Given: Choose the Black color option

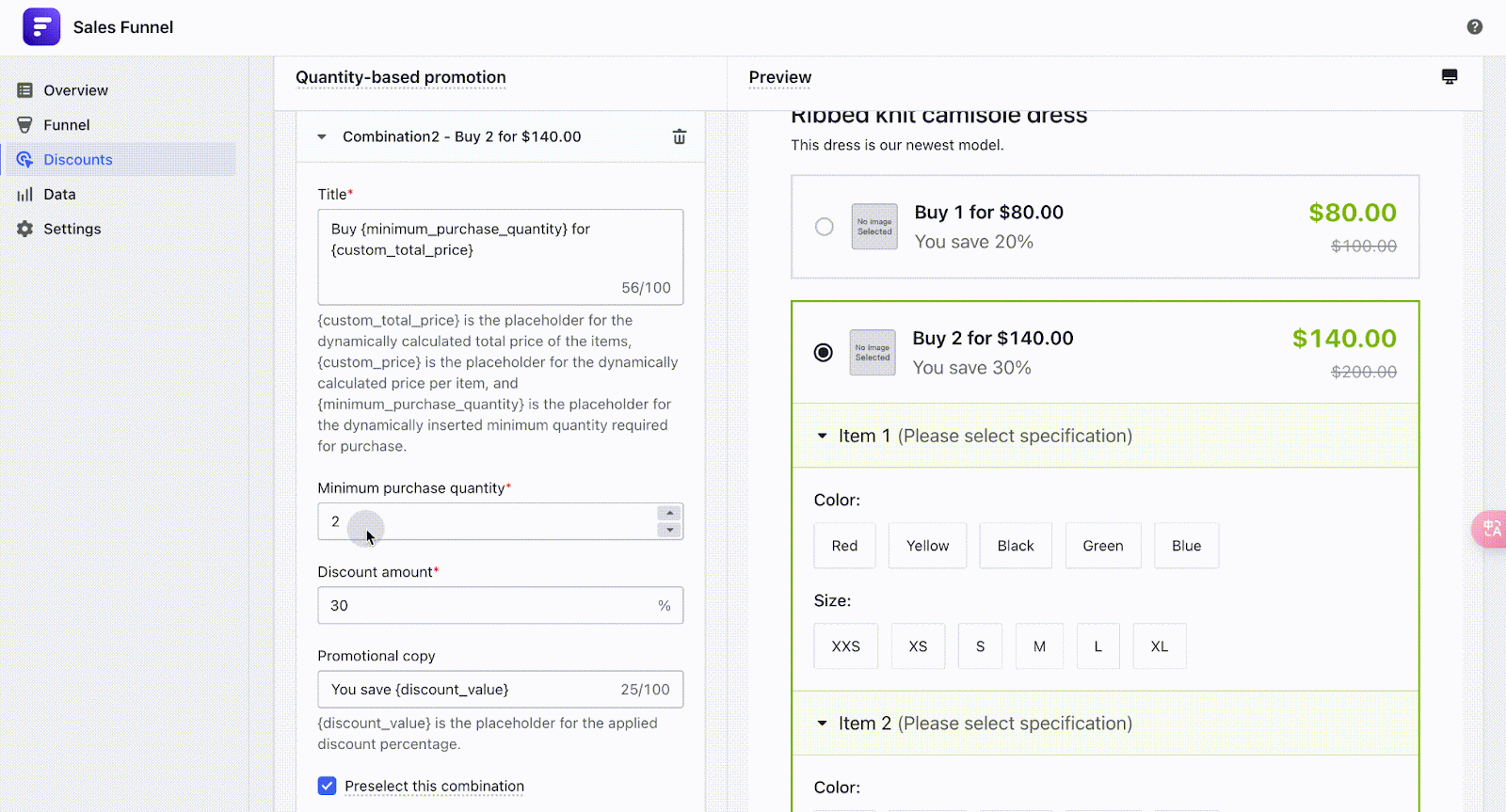Looking at the screenshot, I should [1016, 546].
